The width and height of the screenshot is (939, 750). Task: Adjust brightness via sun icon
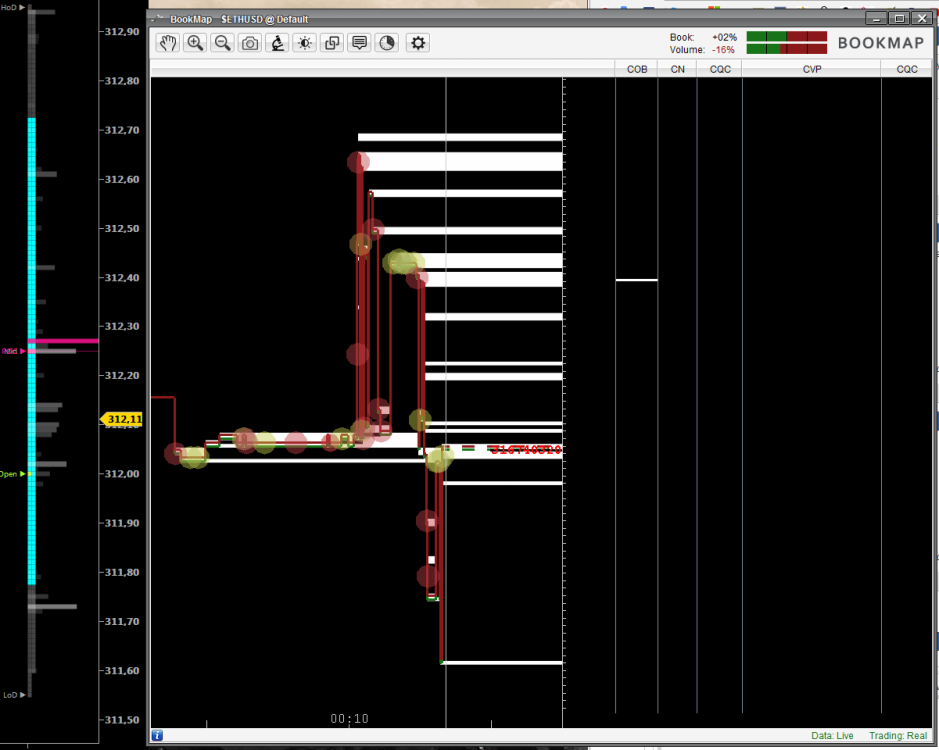304,43
